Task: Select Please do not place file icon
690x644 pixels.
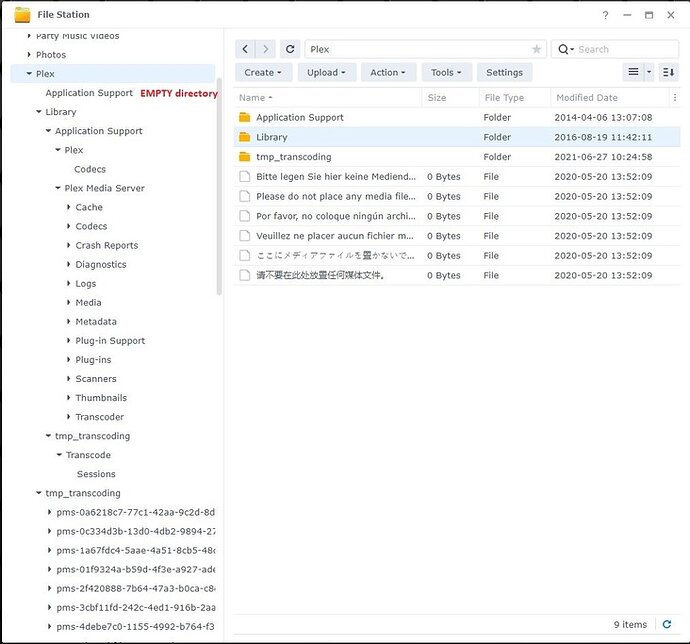Action: click(244, 196)
